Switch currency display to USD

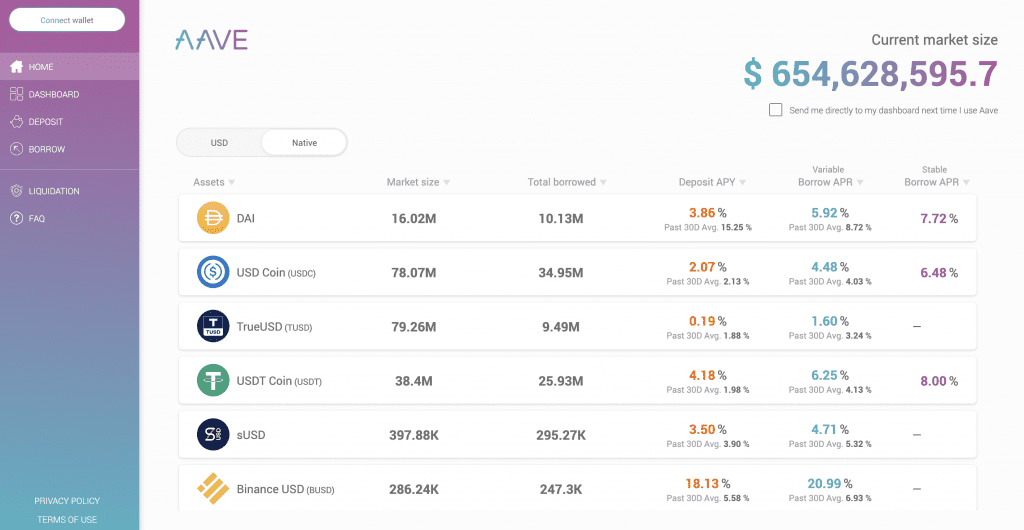219,143
